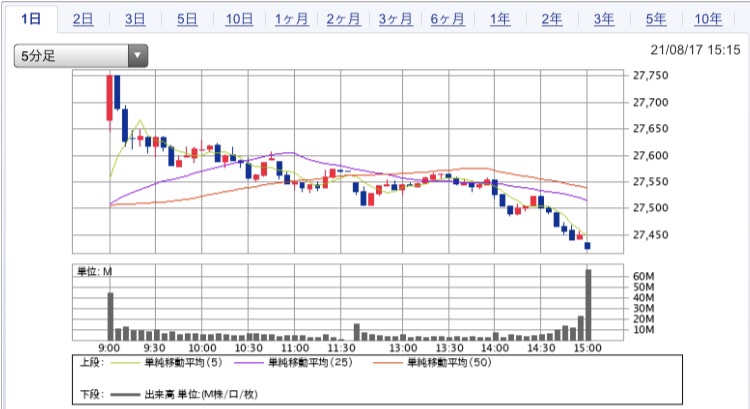Select the 3年 period link
Screen dimensions: 750x409
604,19
